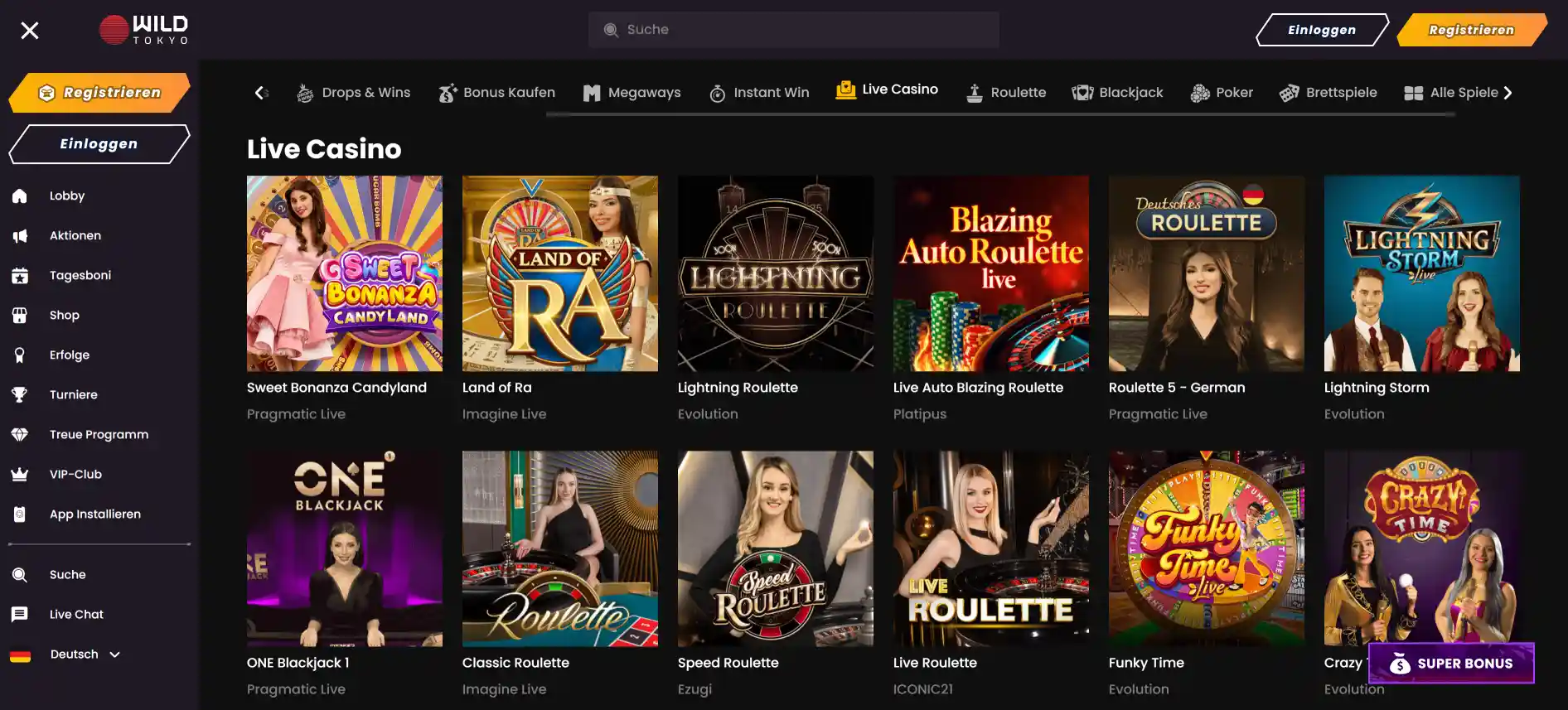
Task: Select the Live Casino tab
Action: click(888, 89)
